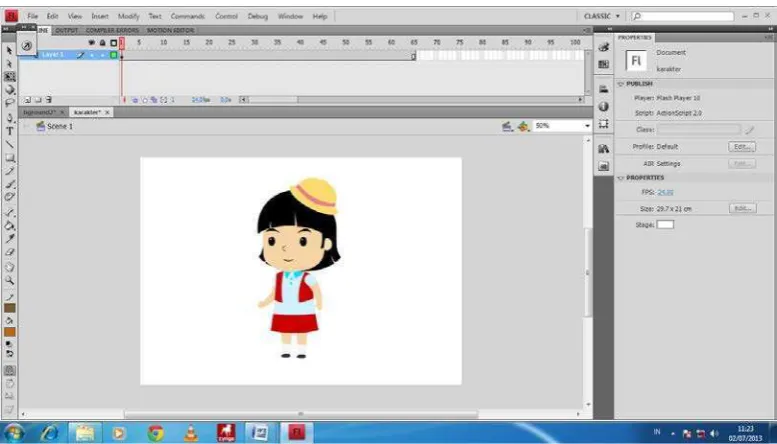Toggle Layer 1 green outline square
This screenshot has width=777, height=444.
113,55
